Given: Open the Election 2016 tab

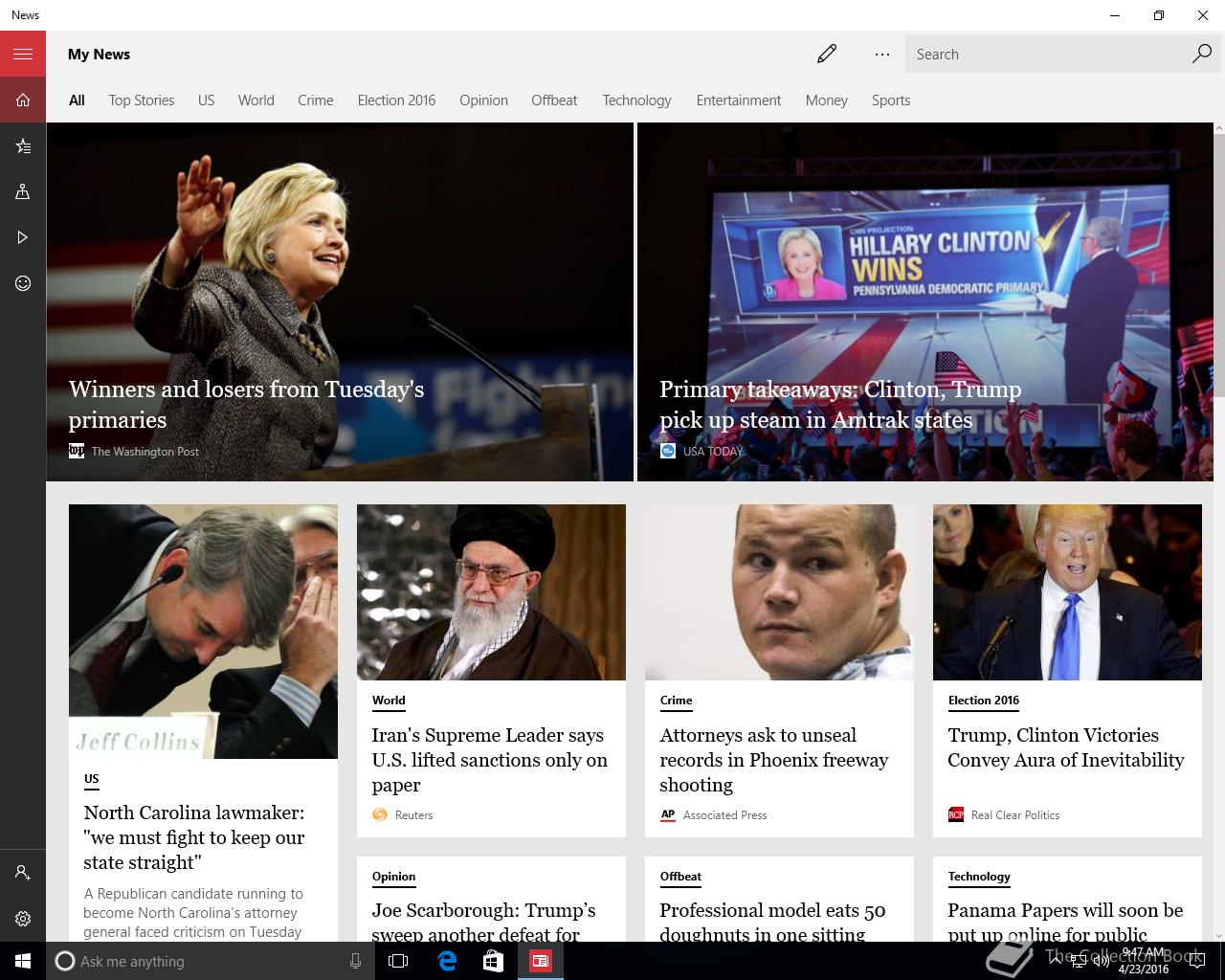Looking at the screenshot, I should pos(396,100).
